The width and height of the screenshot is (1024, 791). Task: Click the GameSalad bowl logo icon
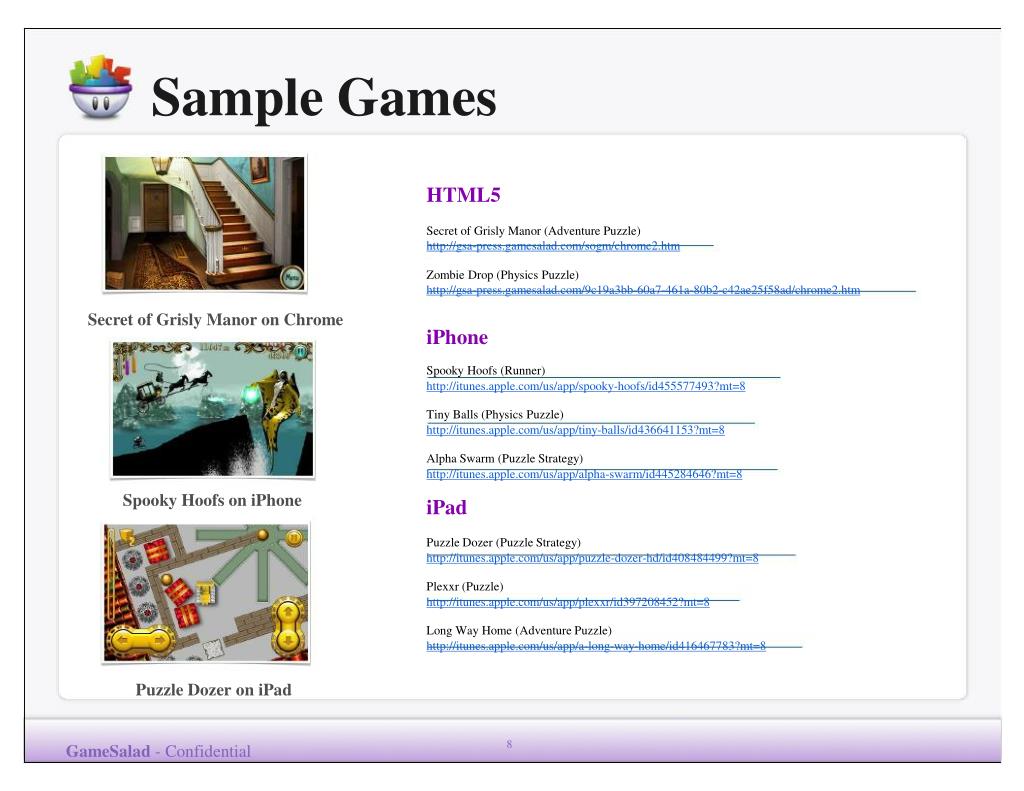point(101,87)
